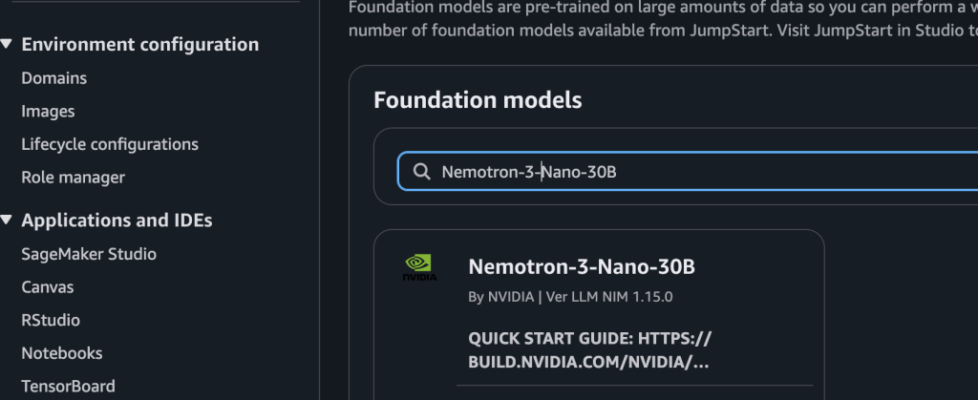978x400 pixels.
Task: Open Notebooks from the sidebar
Action: pyautogui.click(x=62, y=353)
